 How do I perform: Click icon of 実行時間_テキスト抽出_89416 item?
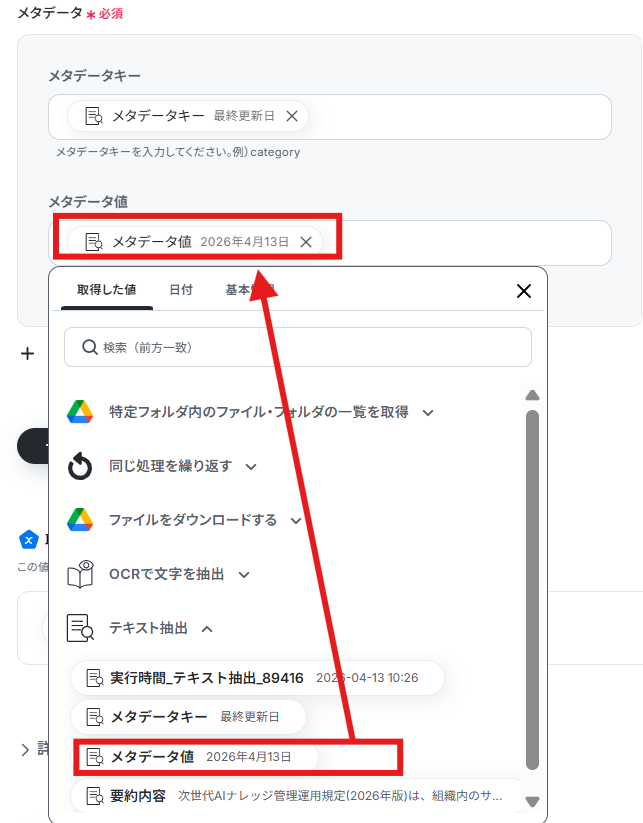94,678
